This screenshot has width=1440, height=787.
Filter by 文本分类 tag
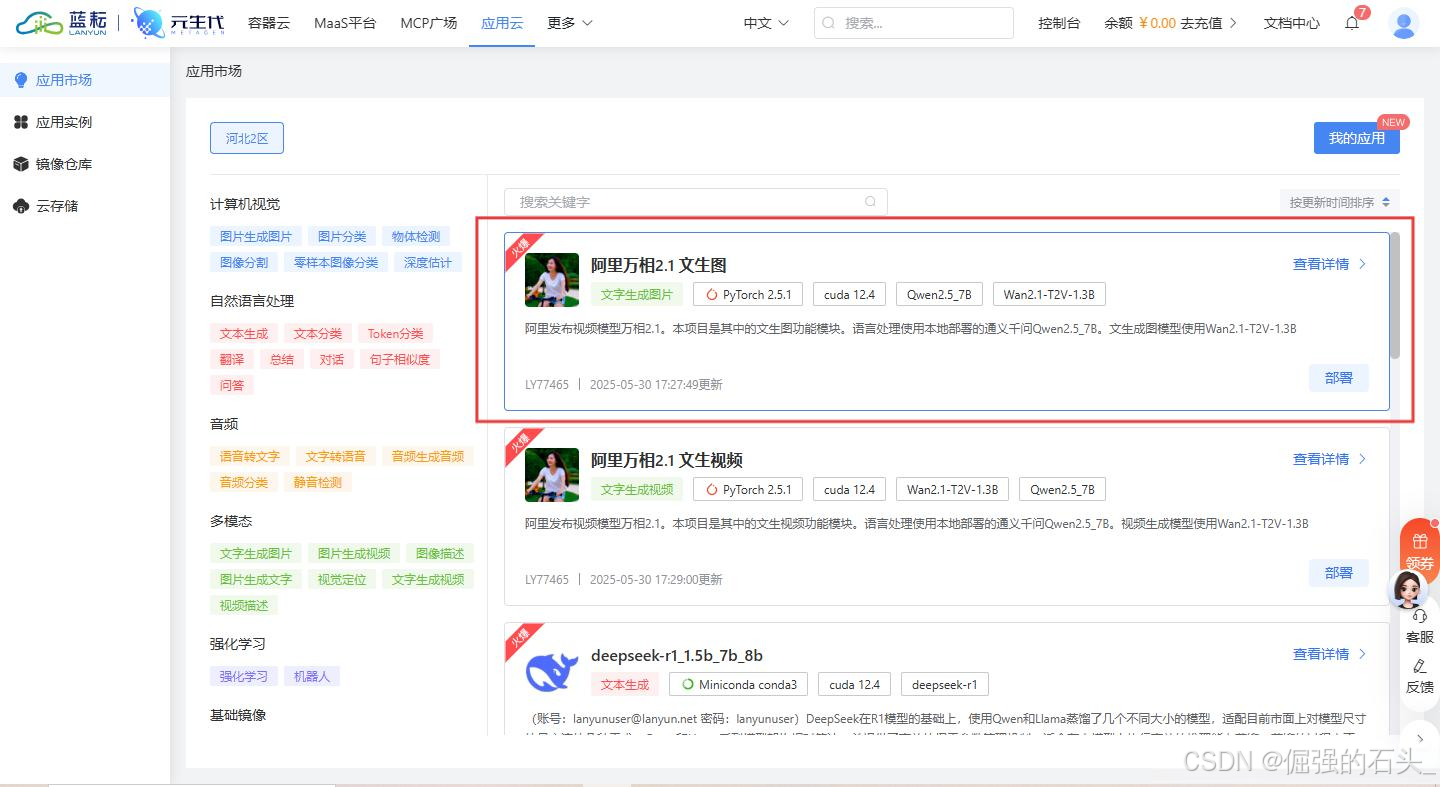[318, 334]
